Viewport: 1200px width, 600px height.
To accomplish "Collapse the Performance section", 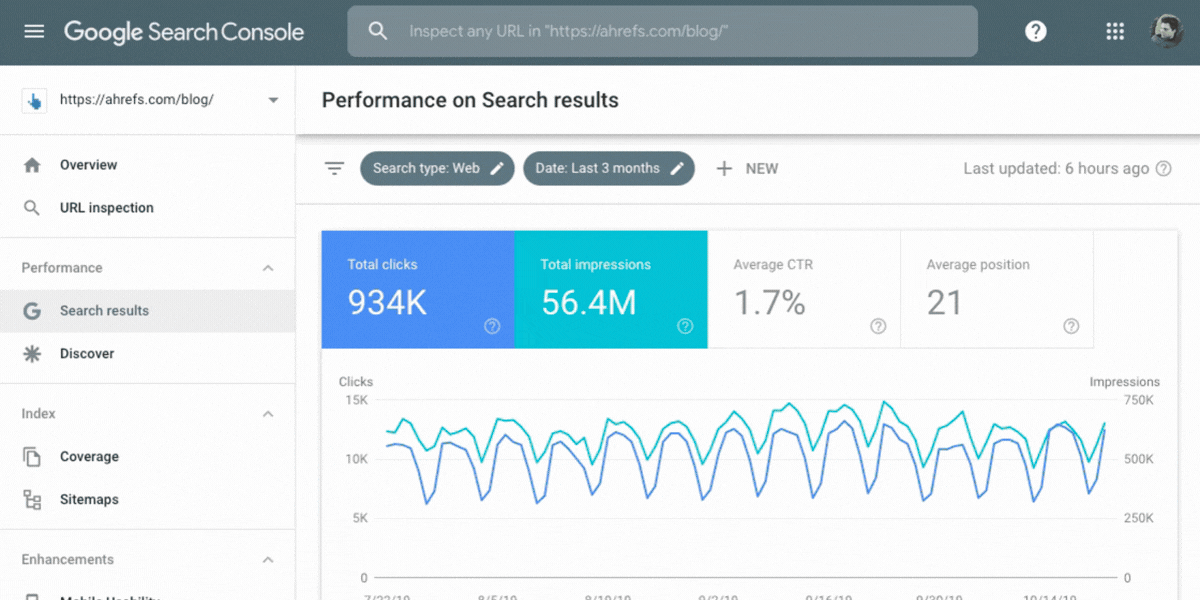I will [268, 268].
